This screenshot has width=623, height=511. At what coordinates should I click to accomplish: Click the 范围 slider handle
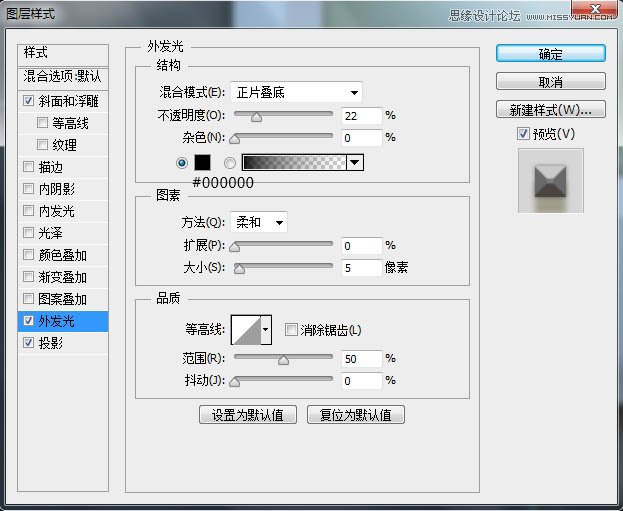283,360
